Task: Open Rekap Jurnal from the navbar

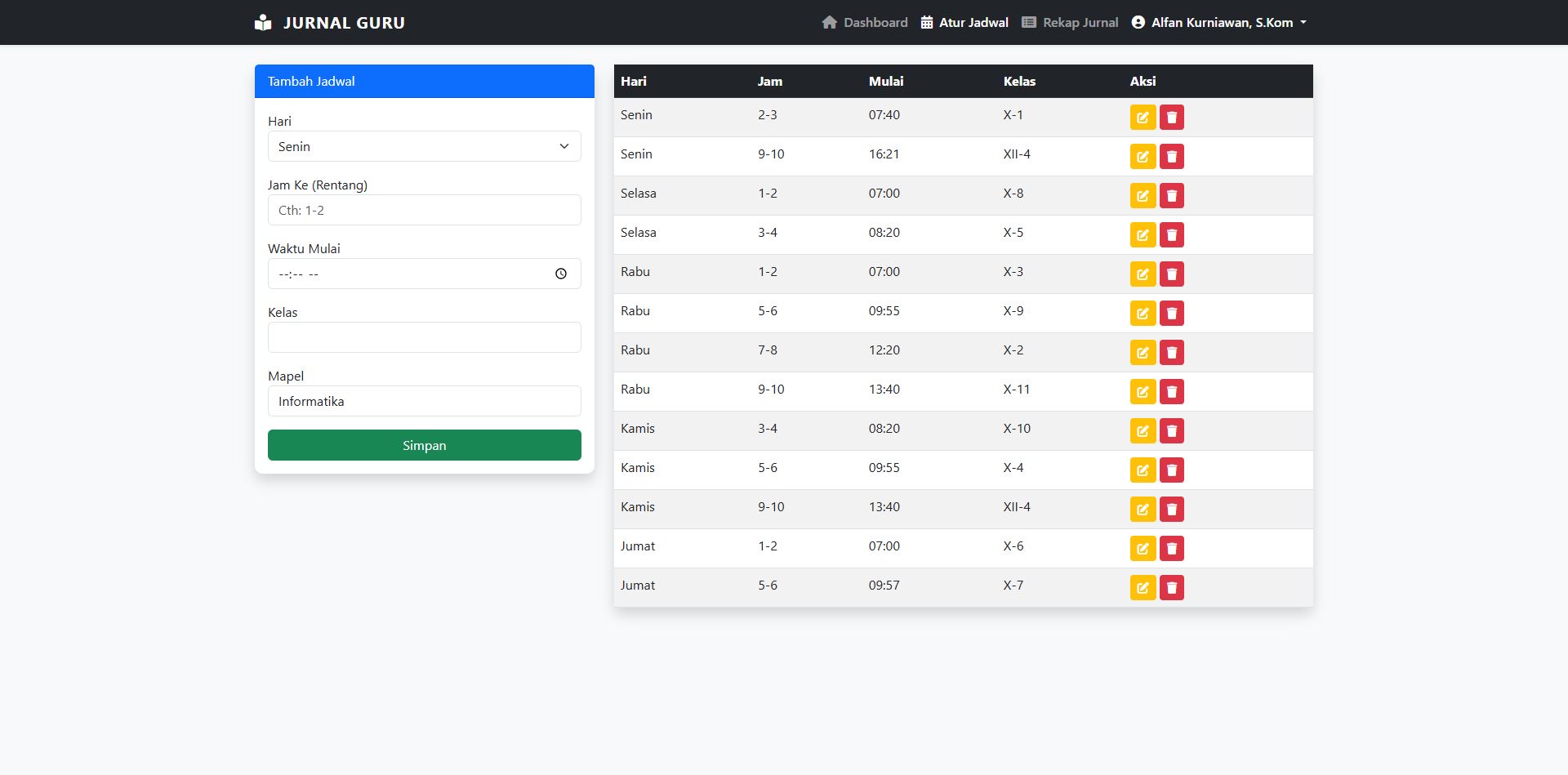Action: click(x=1070, y=23)
